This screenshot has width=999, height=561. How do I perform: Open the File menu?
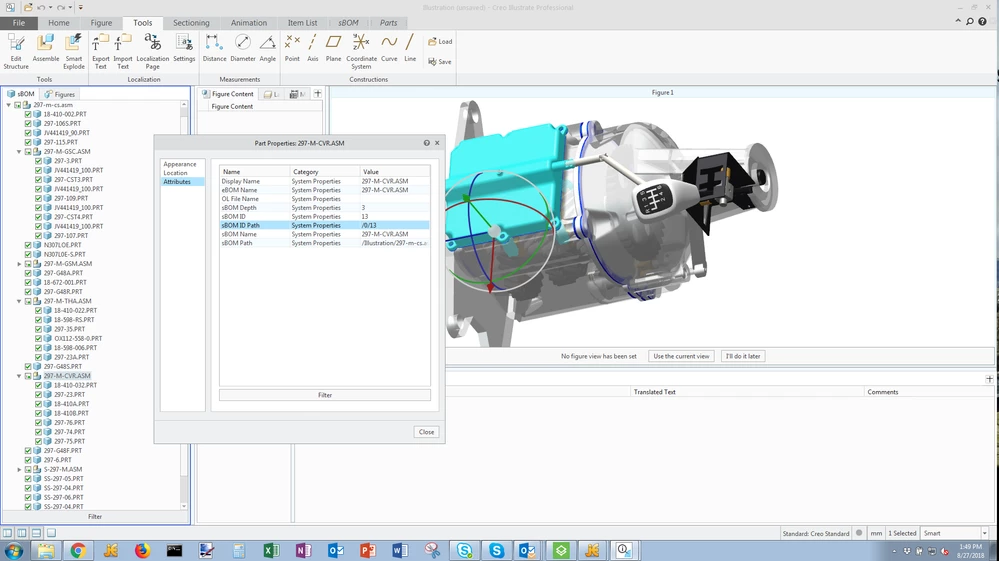pos(19,23)
